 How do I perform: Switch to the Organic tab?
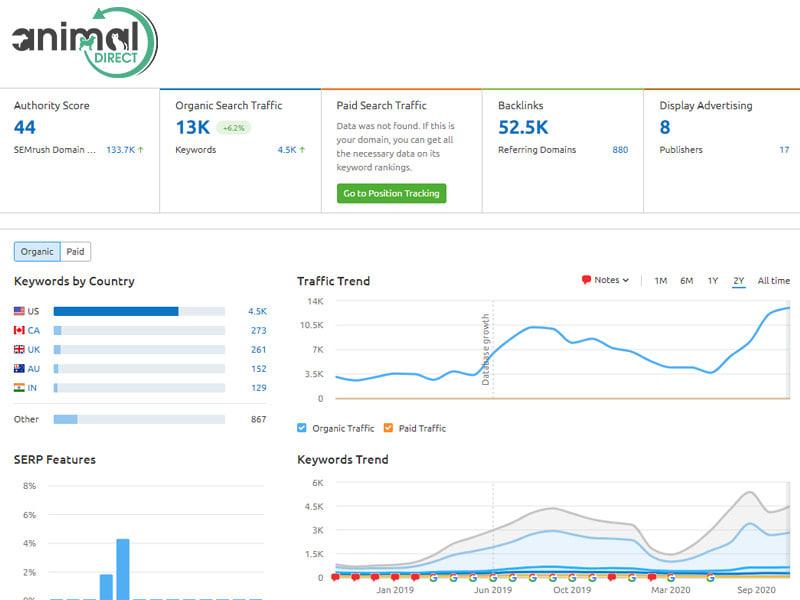click(x=37, y=251)
